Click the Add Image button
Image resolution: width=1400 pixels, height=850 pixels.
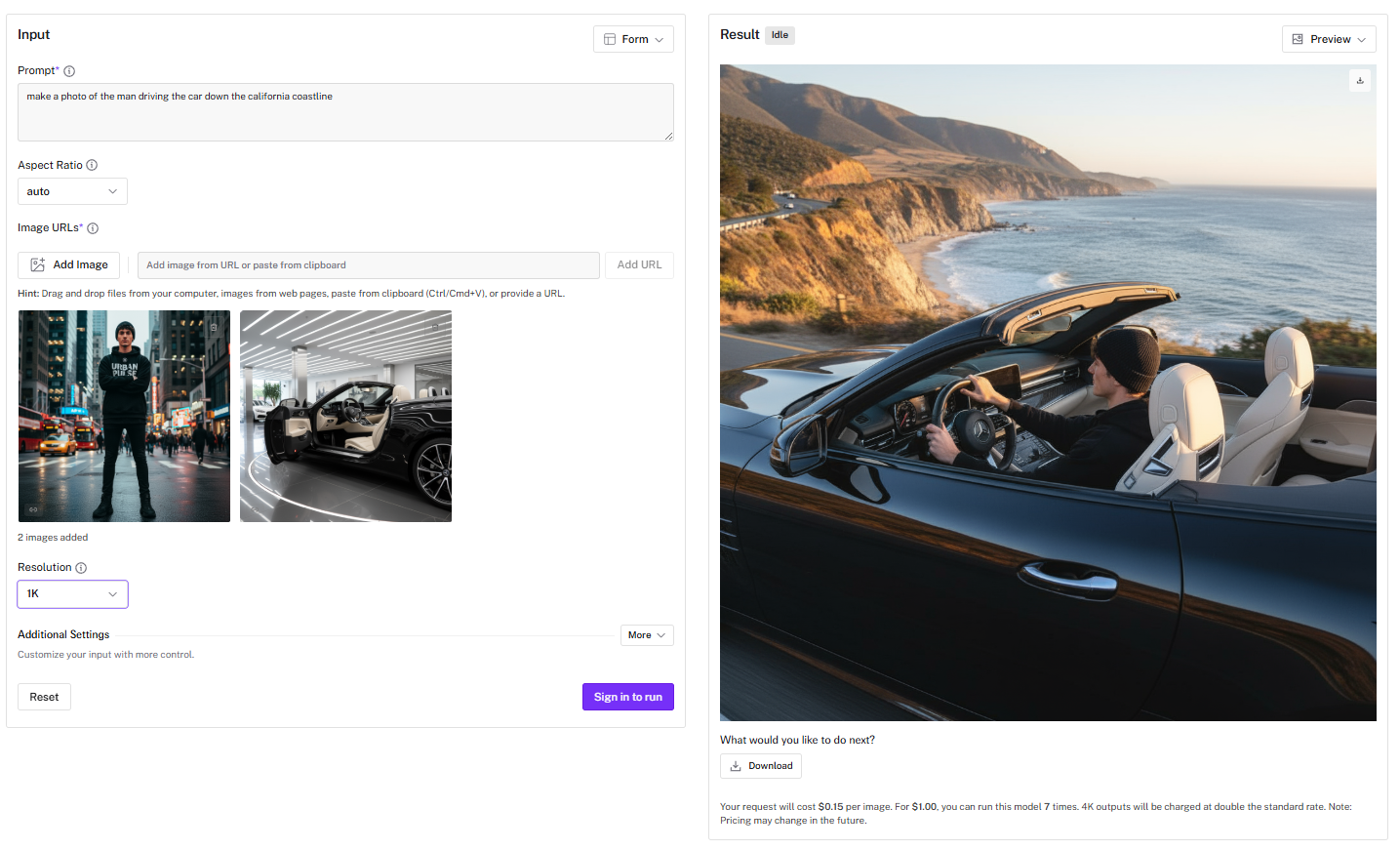coord(69,265)
